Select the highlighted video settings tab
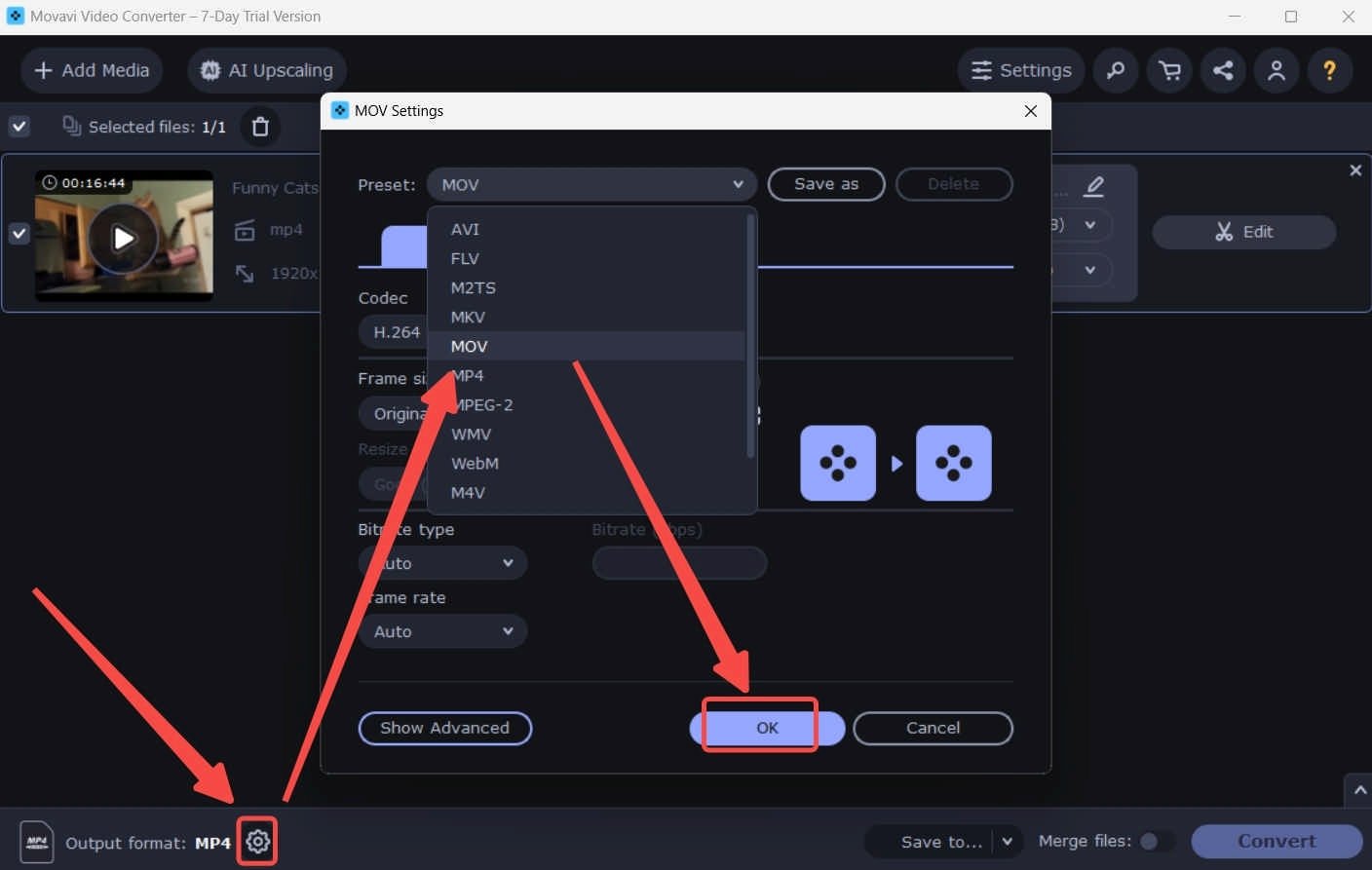 coord(404,246)
